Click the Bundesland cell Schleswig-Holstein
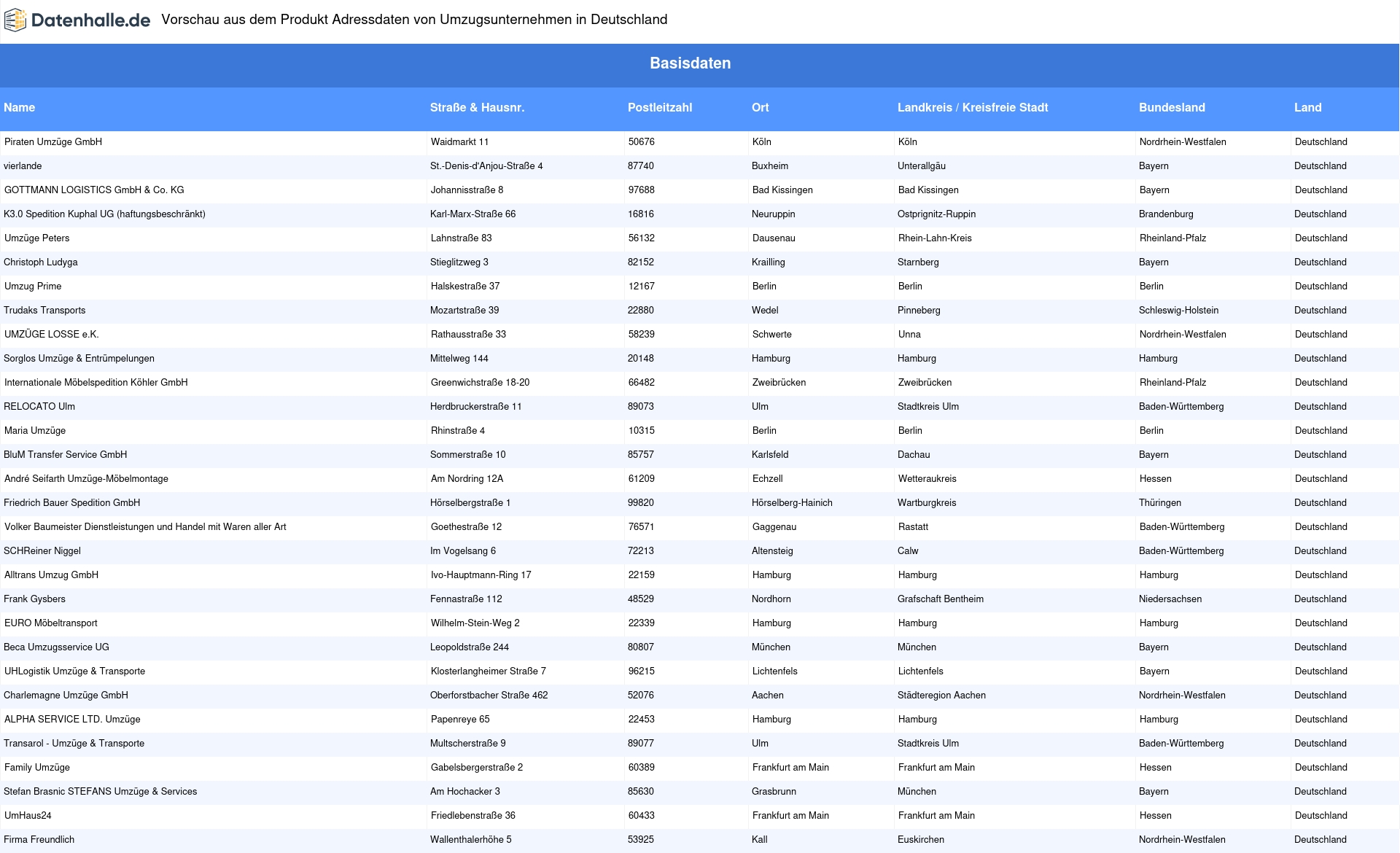Viewport: 1400px width, 853px height. (x=1178, y=311)
